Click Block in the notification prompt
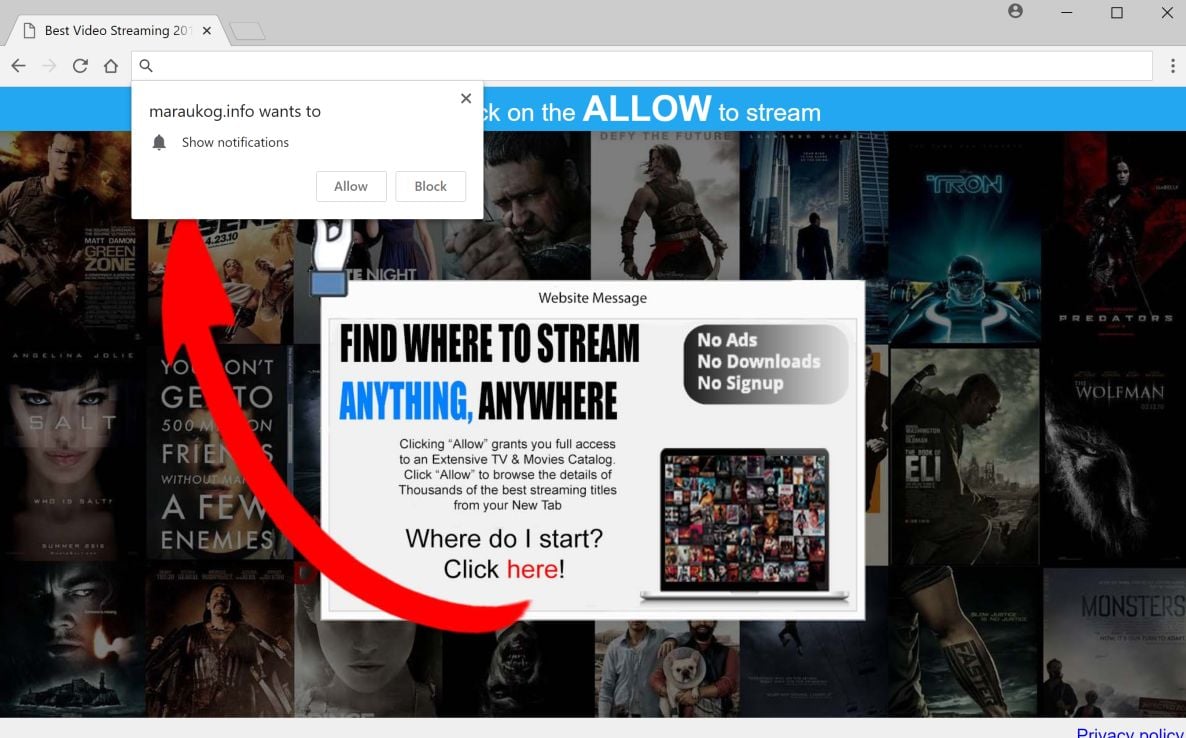The image size is (1186, 738). pos(430,186)
